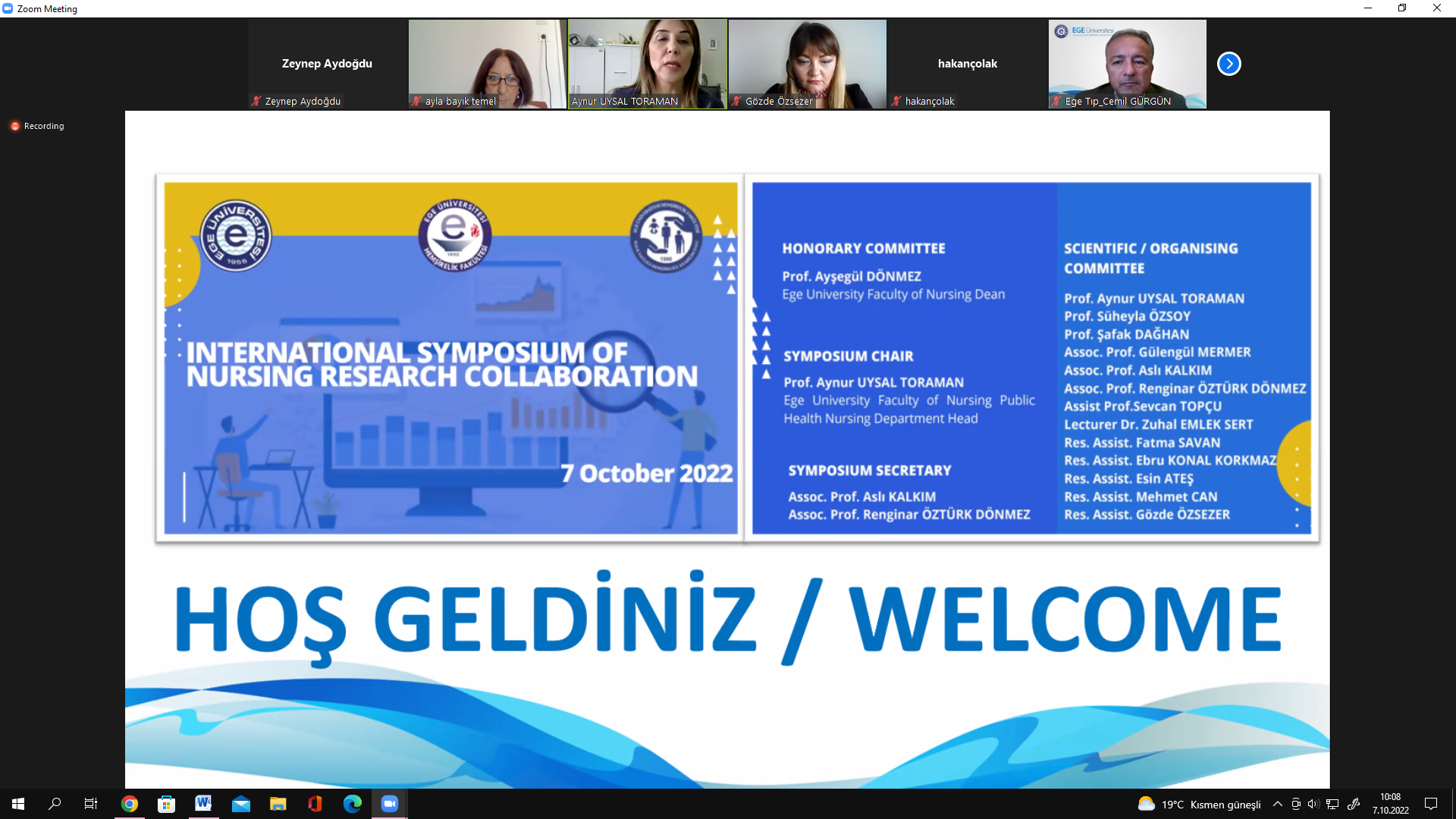Show next participants with the blue arrow
The image size is (1456, 819).
pyautogui.click(x=1228, y=64)
